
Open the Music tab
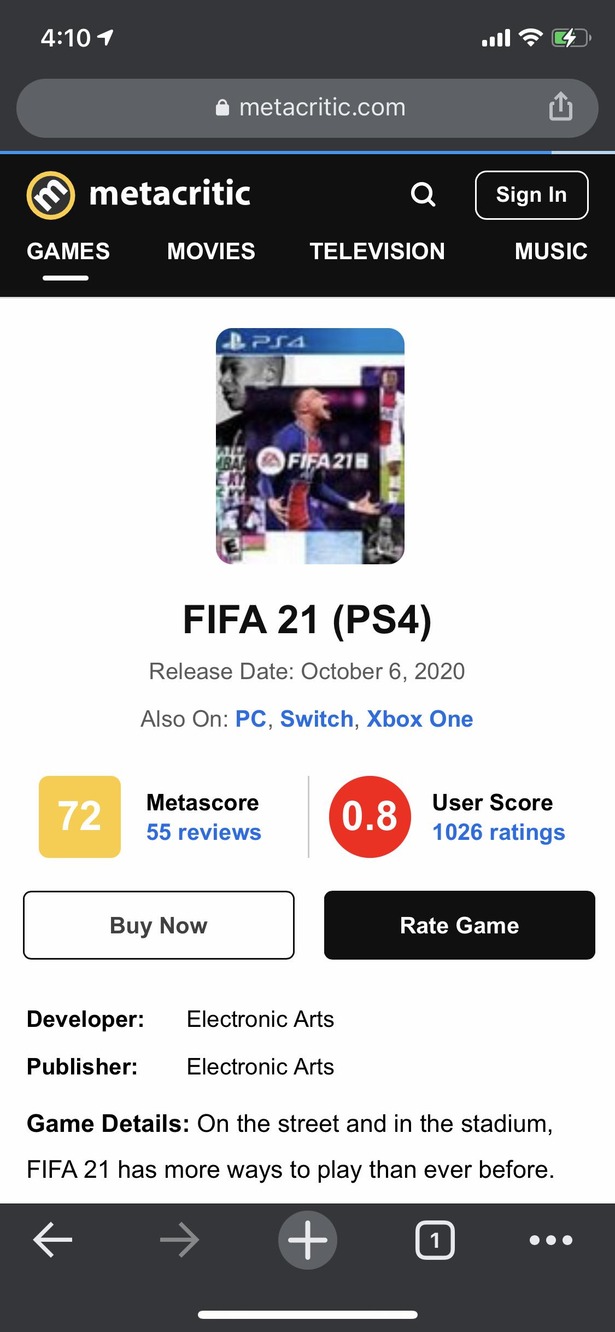551,252
